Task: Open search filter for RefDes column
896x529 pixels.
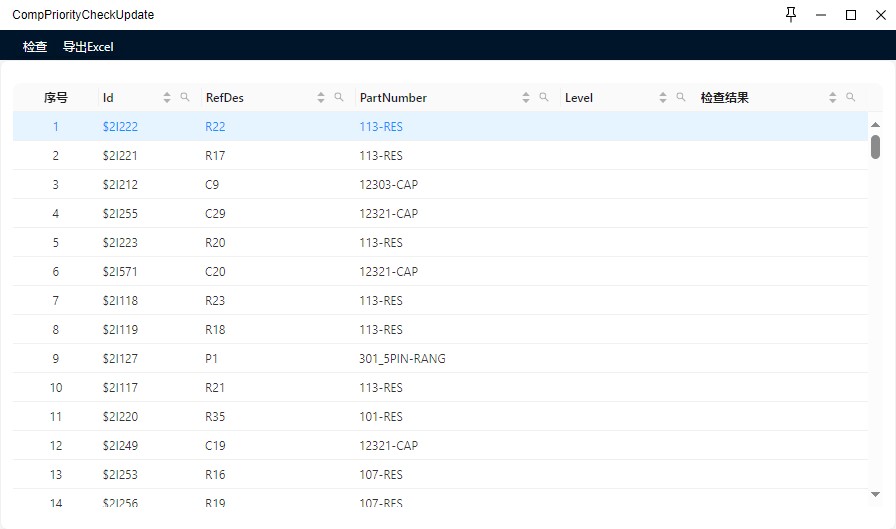Action: pos(339,98)
